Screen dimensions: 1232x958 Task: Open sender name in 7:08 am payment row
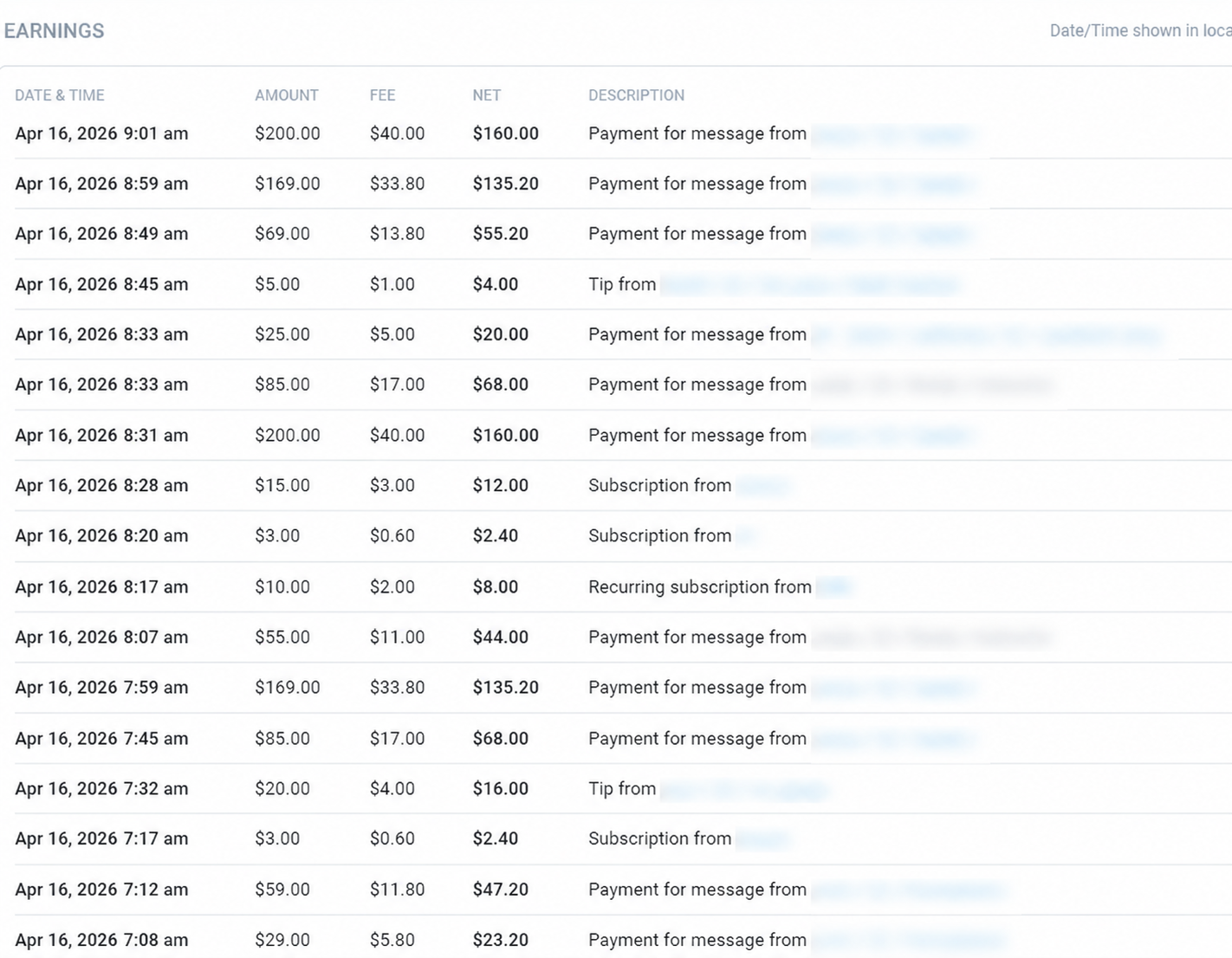pyautogui.click(x=908, y=940)
